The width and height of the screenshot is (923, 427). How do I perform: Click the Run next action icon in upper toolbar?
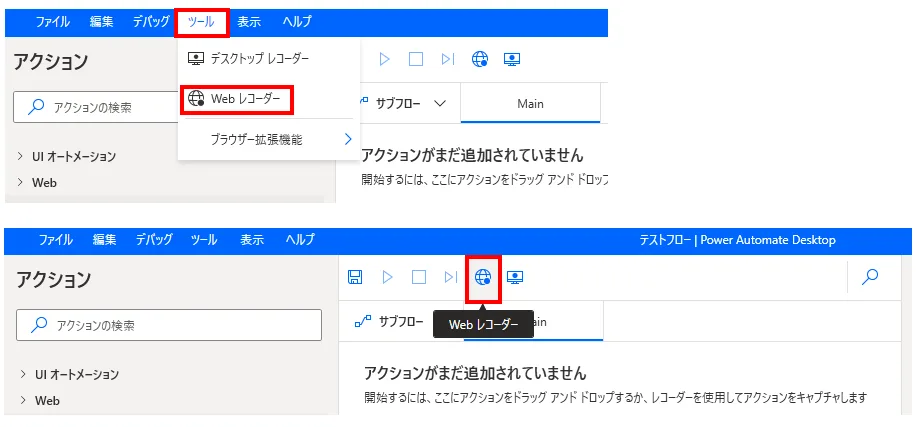tap(447, 59)
